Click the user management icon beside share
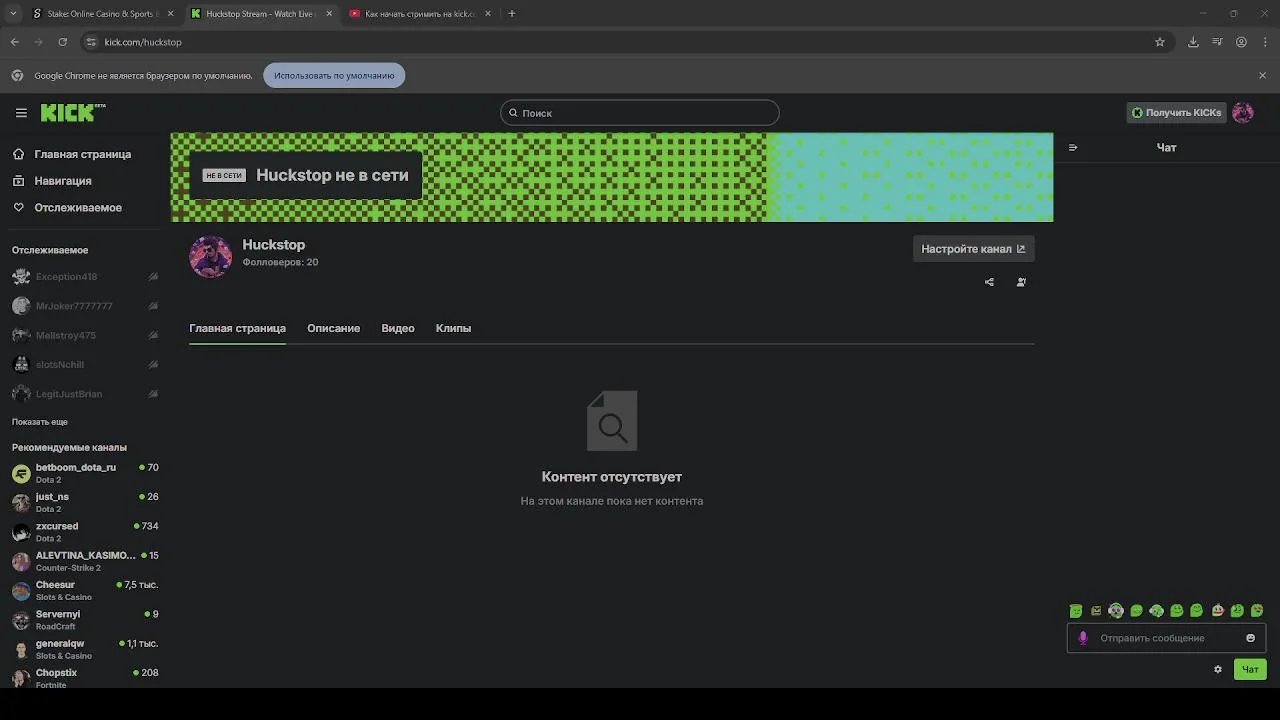This screenshot has width=1280, height=720. 1021,282
